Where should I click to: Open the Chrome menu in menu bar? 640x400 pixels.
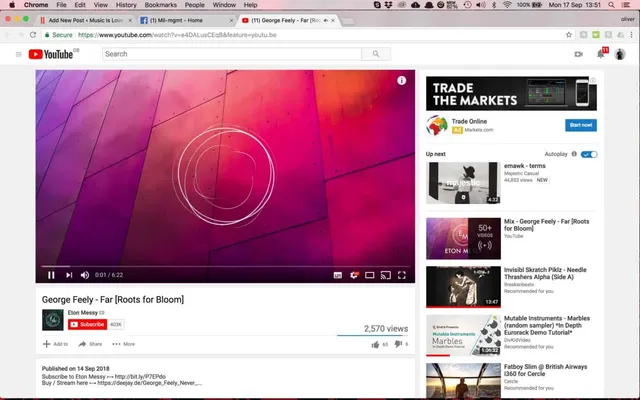[36, 5]
